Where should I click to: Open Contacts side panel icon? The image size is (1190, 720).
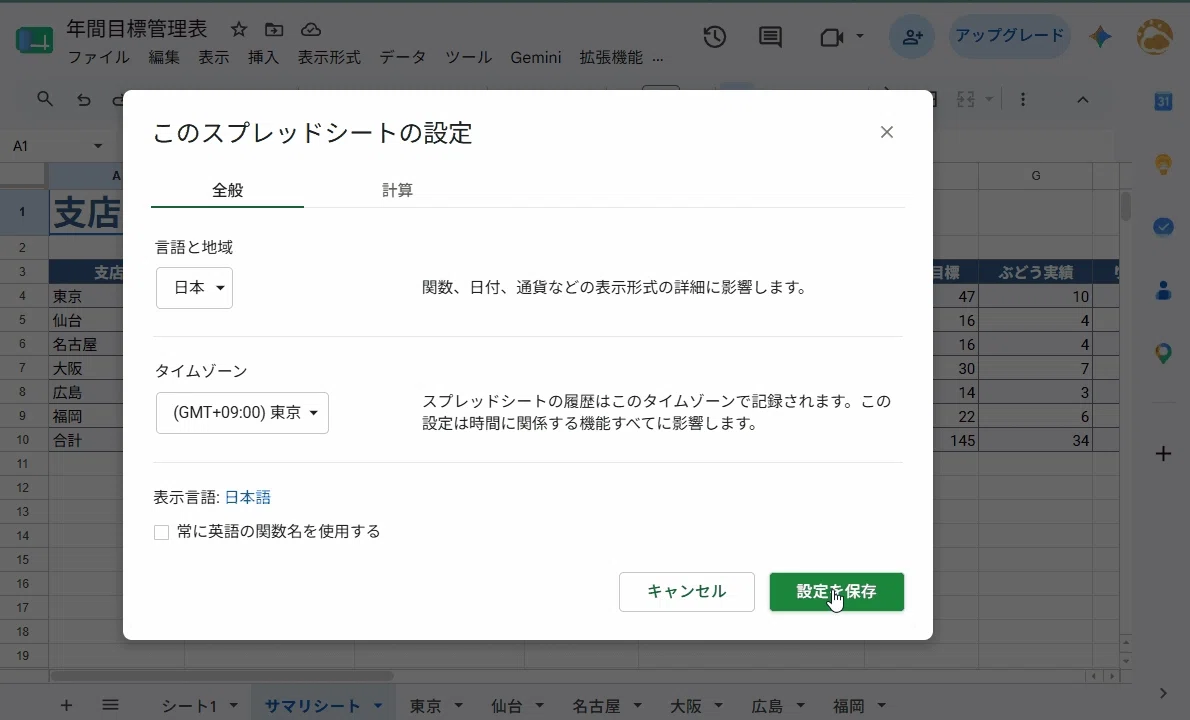[1163, 290]
